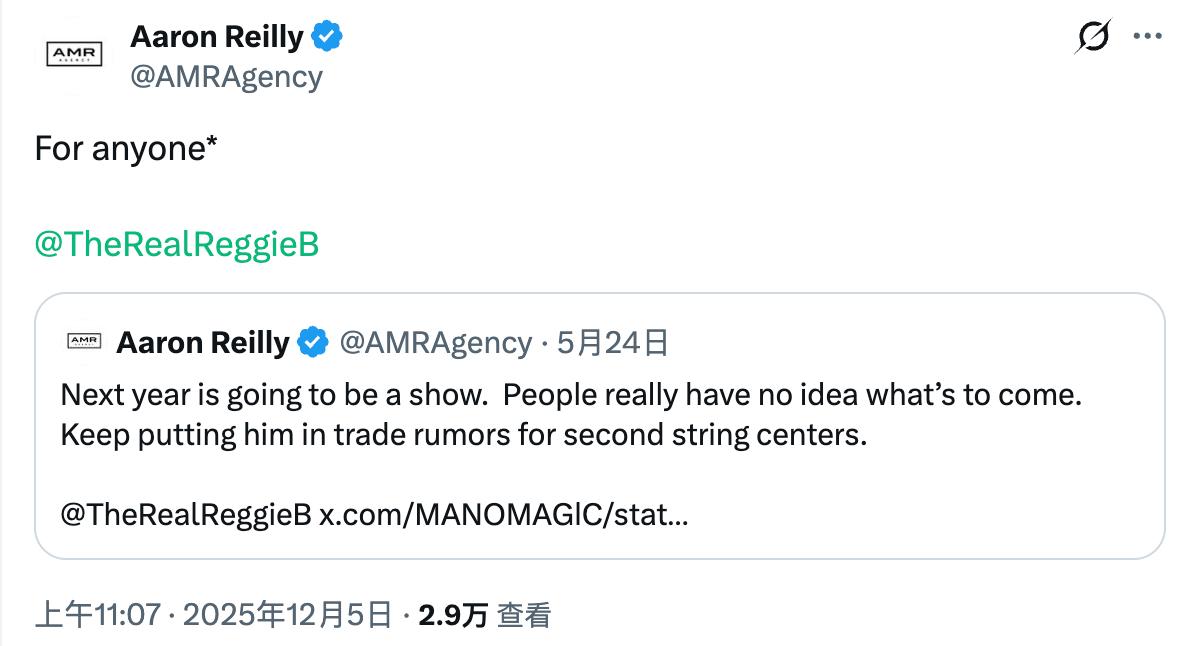Click the AMR avatar in the quoted tweet
The height and width of the screenshot is (646, 1192).
point(85,339)
